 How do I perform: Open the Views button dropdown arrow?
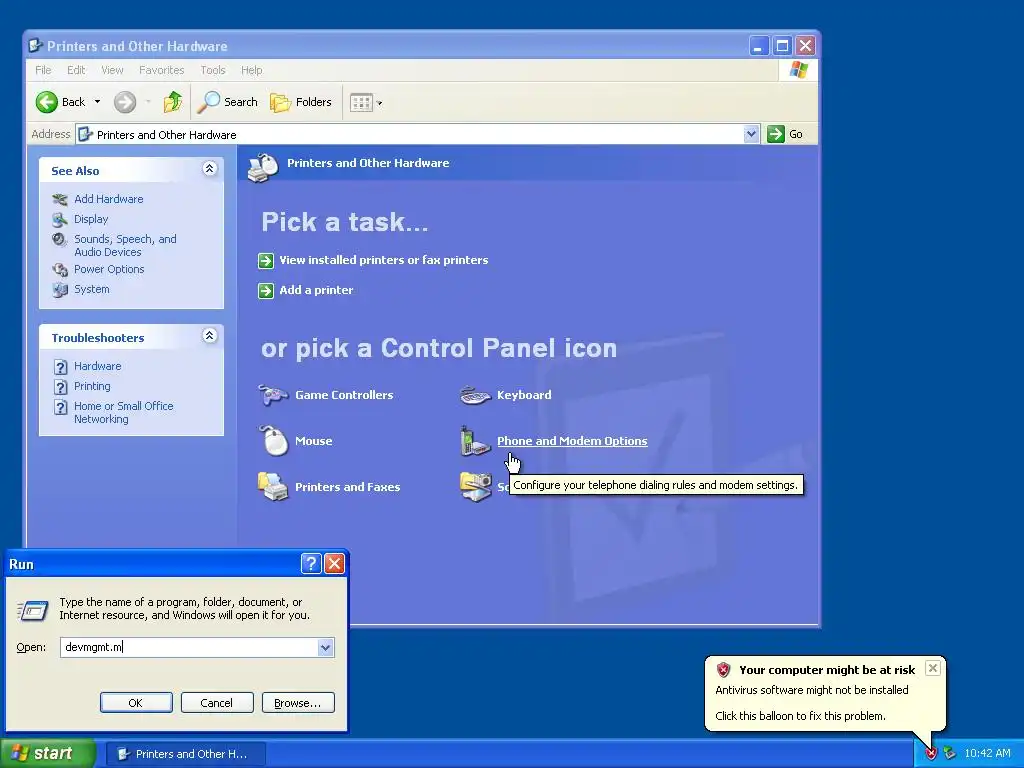[379, 103]
